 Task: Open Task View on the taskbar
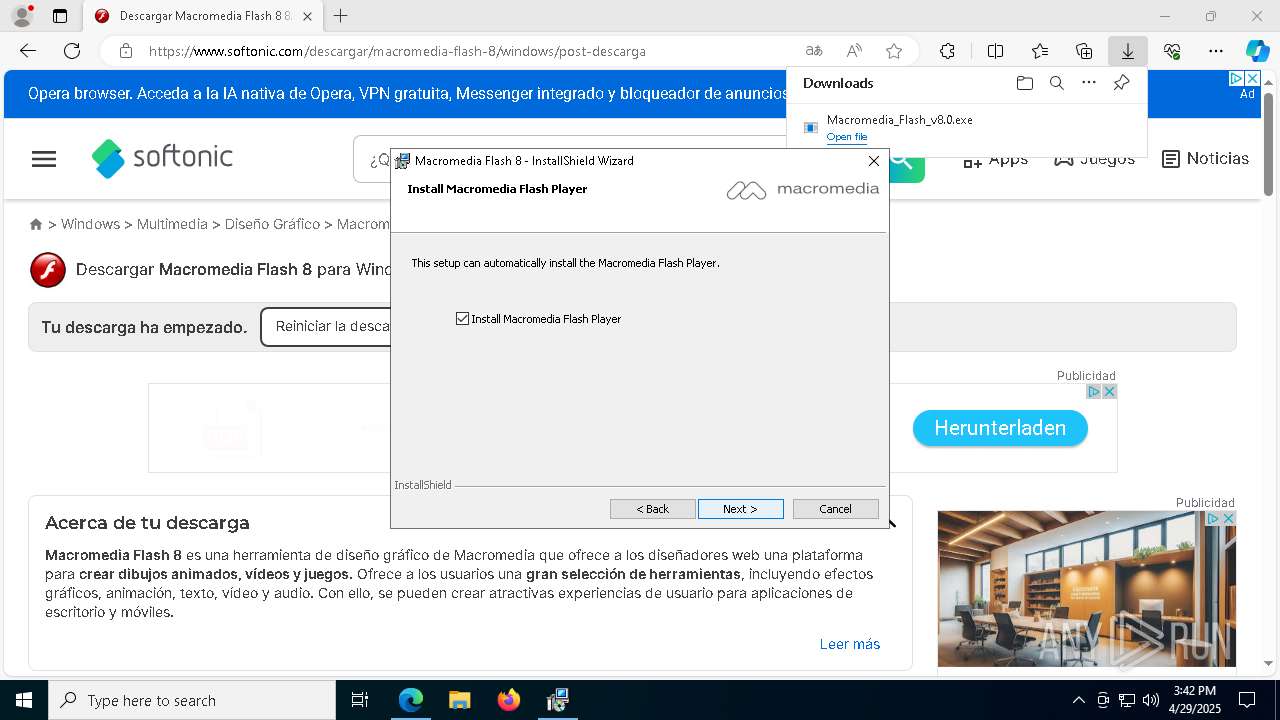(x=360, y=700)
